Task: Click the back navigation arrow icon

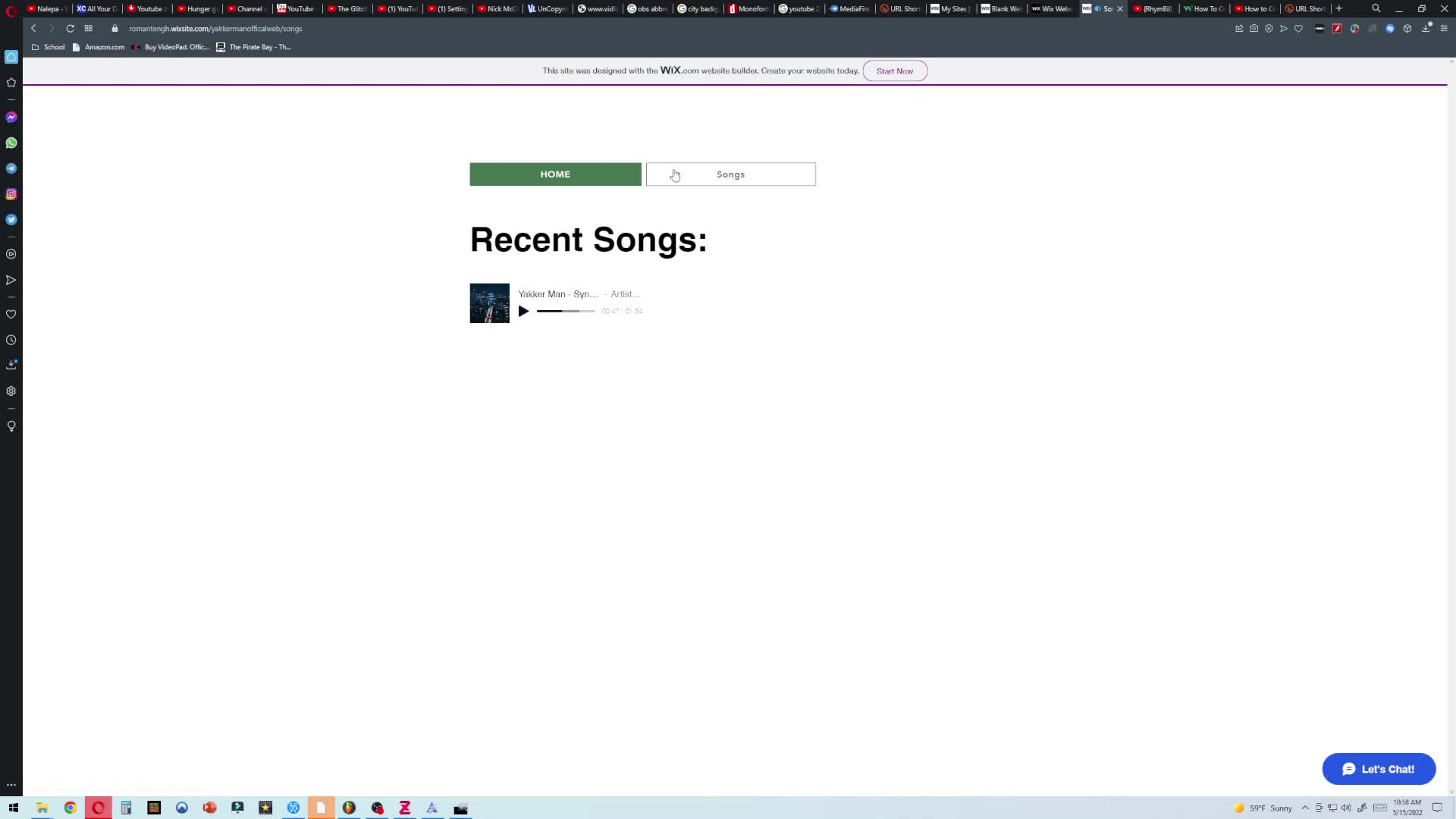Action: pos(32,28)
